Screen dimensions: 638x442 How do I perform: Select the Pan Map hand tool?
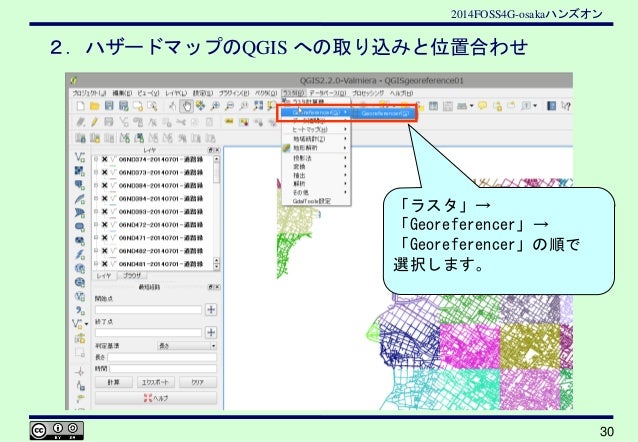tap(186, 106)
